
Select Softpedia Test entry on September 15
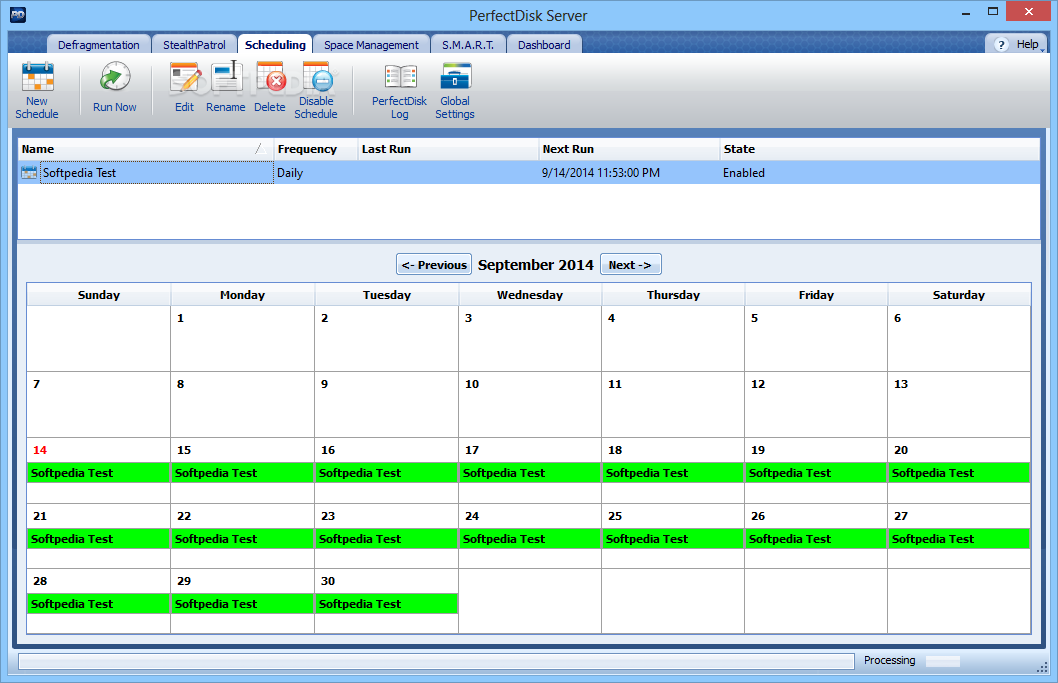(242, 473)
